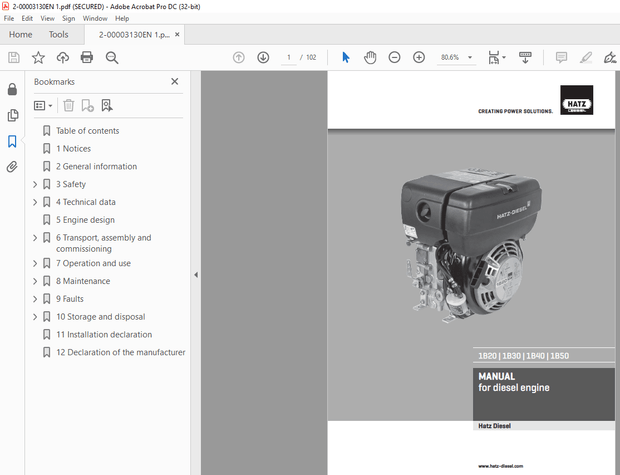Open the 11 Installation declaration bookmark
Viewport: 620px width, 475px height.
pyautogui.click(x=104, y=335)
